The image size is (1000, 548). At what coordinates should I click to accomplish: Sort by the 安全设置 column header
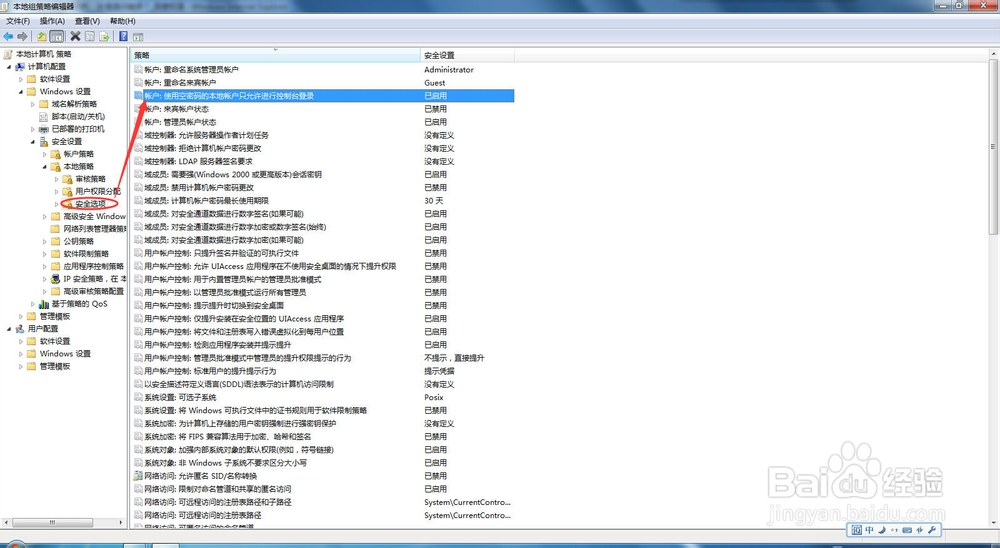pyautogui.click(x=467, y=56)
